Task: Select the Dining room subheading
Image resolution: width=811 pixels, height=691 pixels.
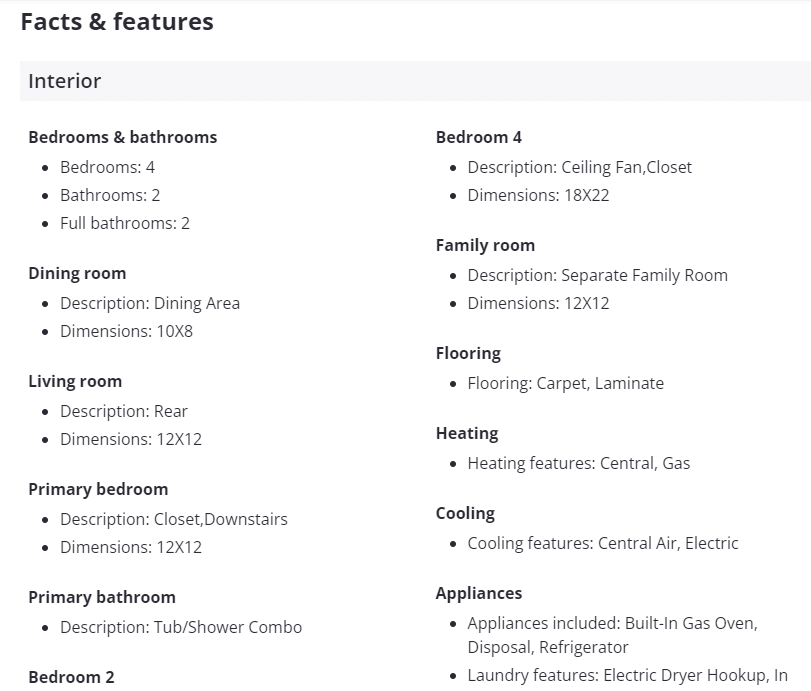Action: coord(77,273)
